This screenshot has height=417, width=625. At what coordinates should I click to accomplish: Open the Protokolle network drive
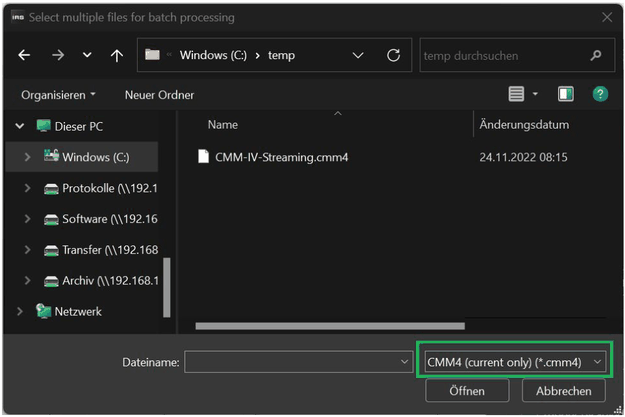coord(101,188)
